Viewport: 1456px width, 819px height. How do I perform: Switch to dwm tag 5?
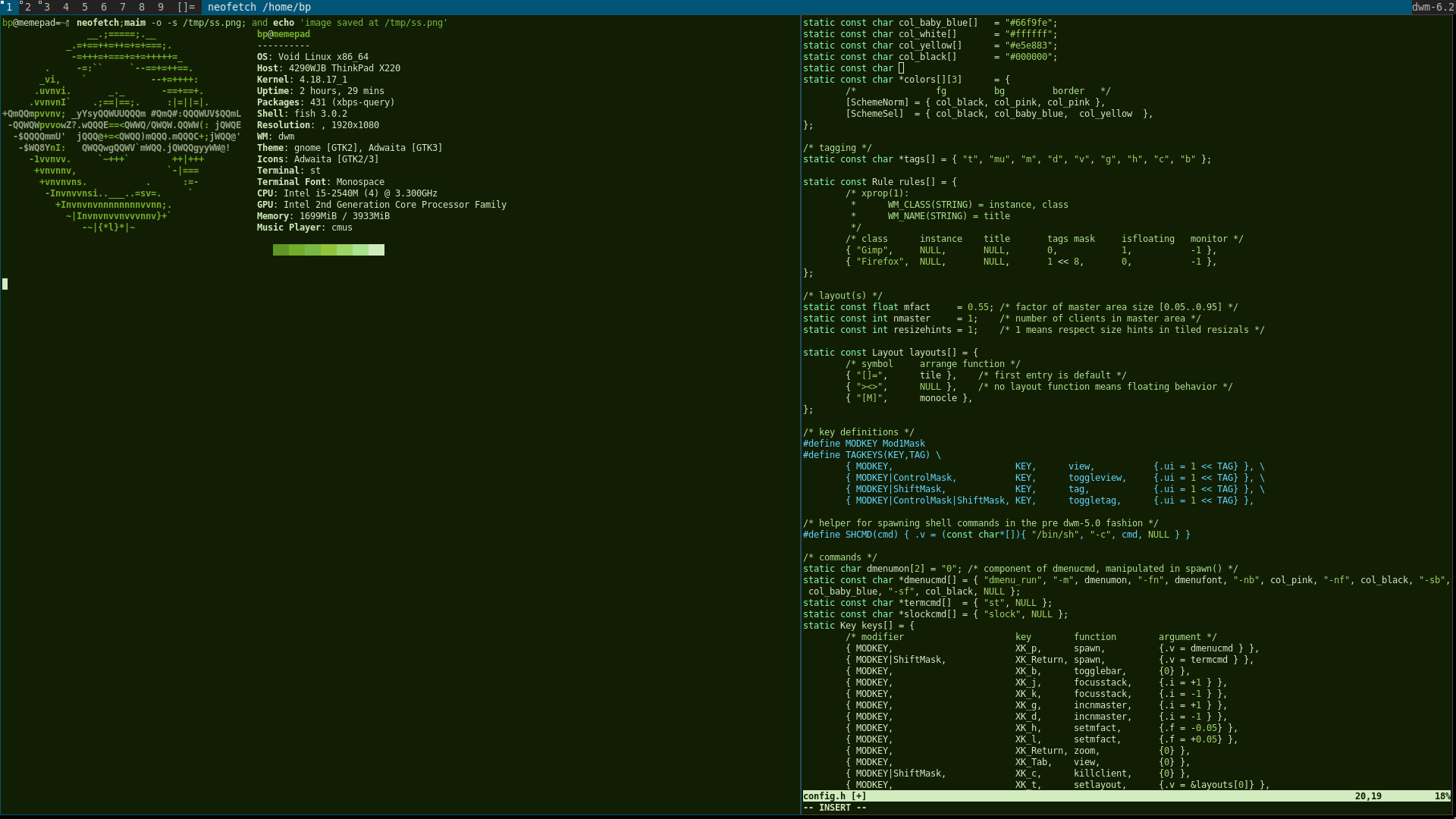pyautogui.click(x=85, y=7)
